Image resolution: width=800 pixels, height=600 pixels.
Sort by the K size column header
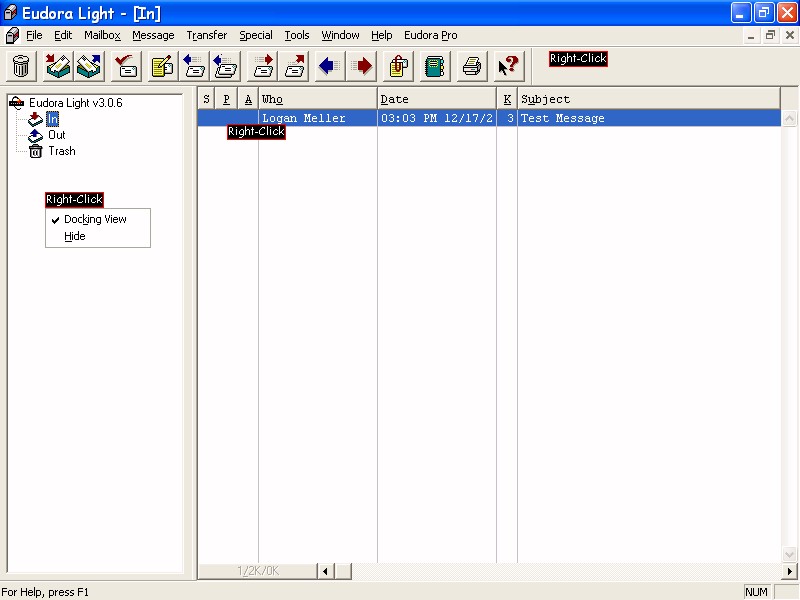[507, 98]
